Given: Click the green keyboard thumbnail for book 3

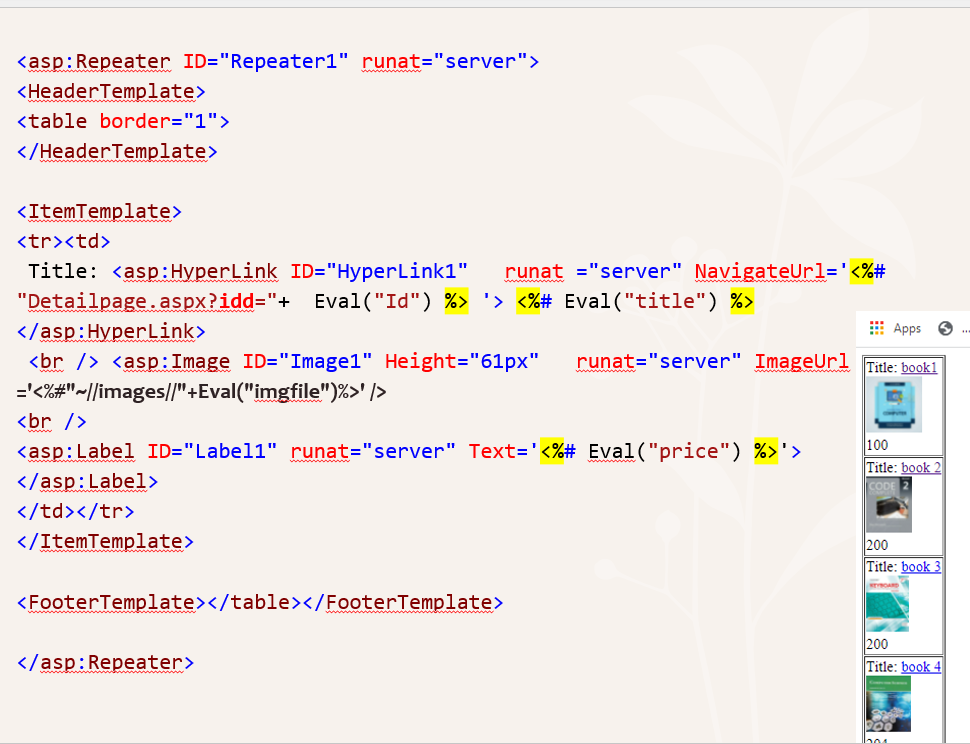Looking at the screenshot, I should [888, 602].
